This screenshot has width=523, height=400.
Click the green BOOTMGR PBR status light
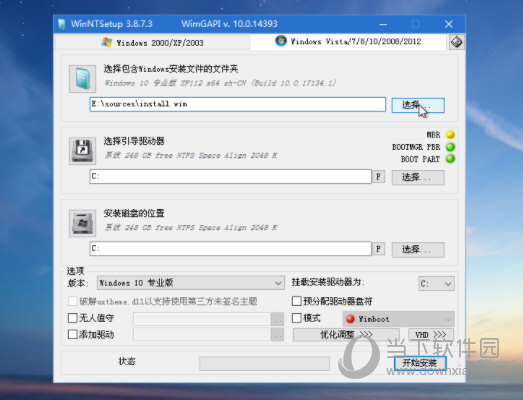(450, 147)
